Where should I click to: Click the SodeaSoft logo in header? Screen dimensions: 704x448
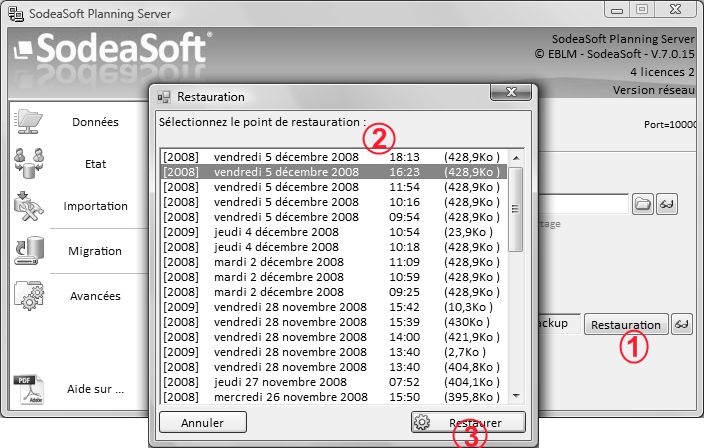point(112,48)
